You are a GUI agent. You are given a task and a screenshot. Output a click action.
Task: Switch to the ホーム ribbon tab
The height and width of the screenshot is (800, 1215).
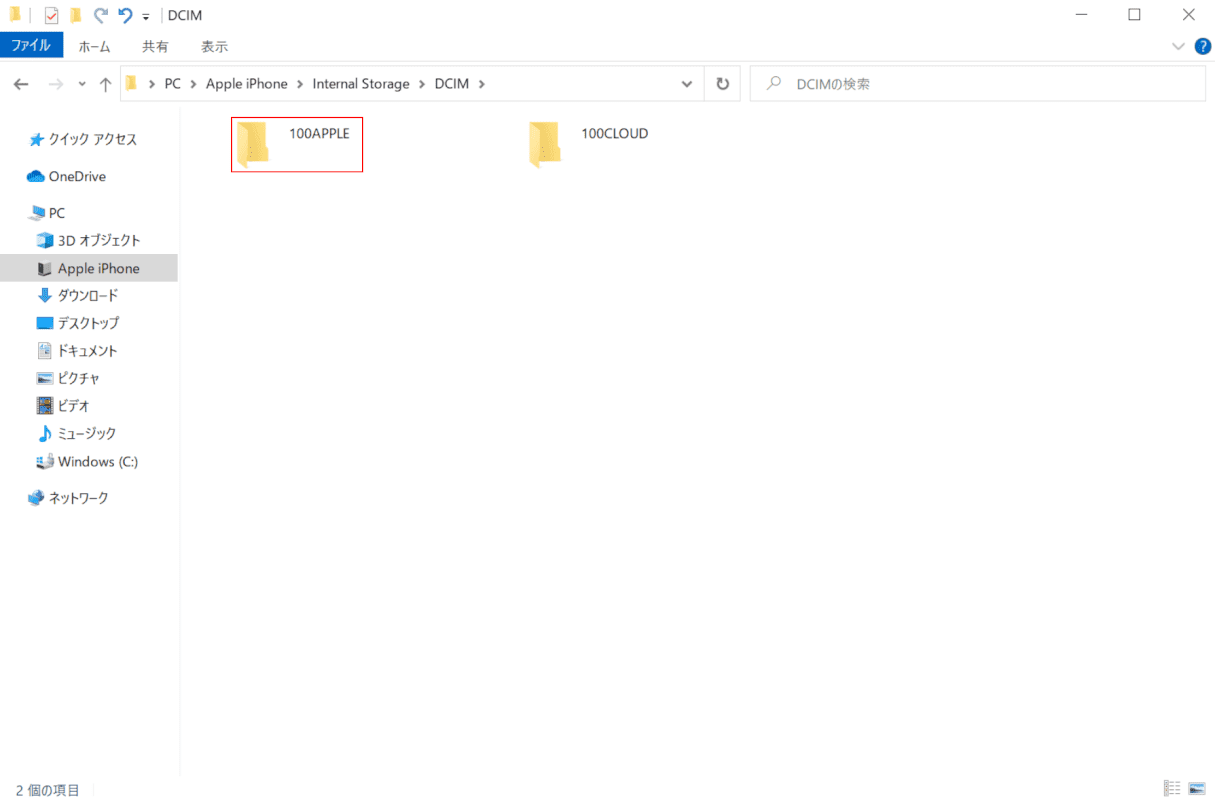point(95,46)
